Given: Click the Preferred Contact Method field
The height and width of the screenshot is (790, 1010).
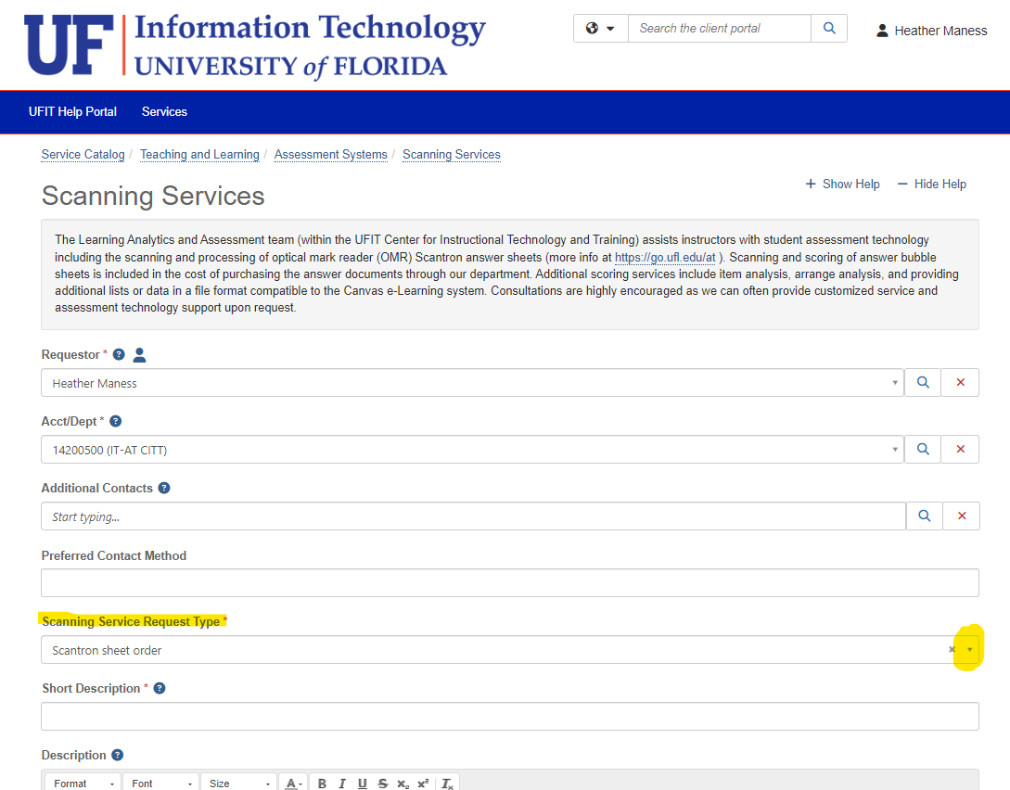Looking at the screenshot, I should pos(510,583).
